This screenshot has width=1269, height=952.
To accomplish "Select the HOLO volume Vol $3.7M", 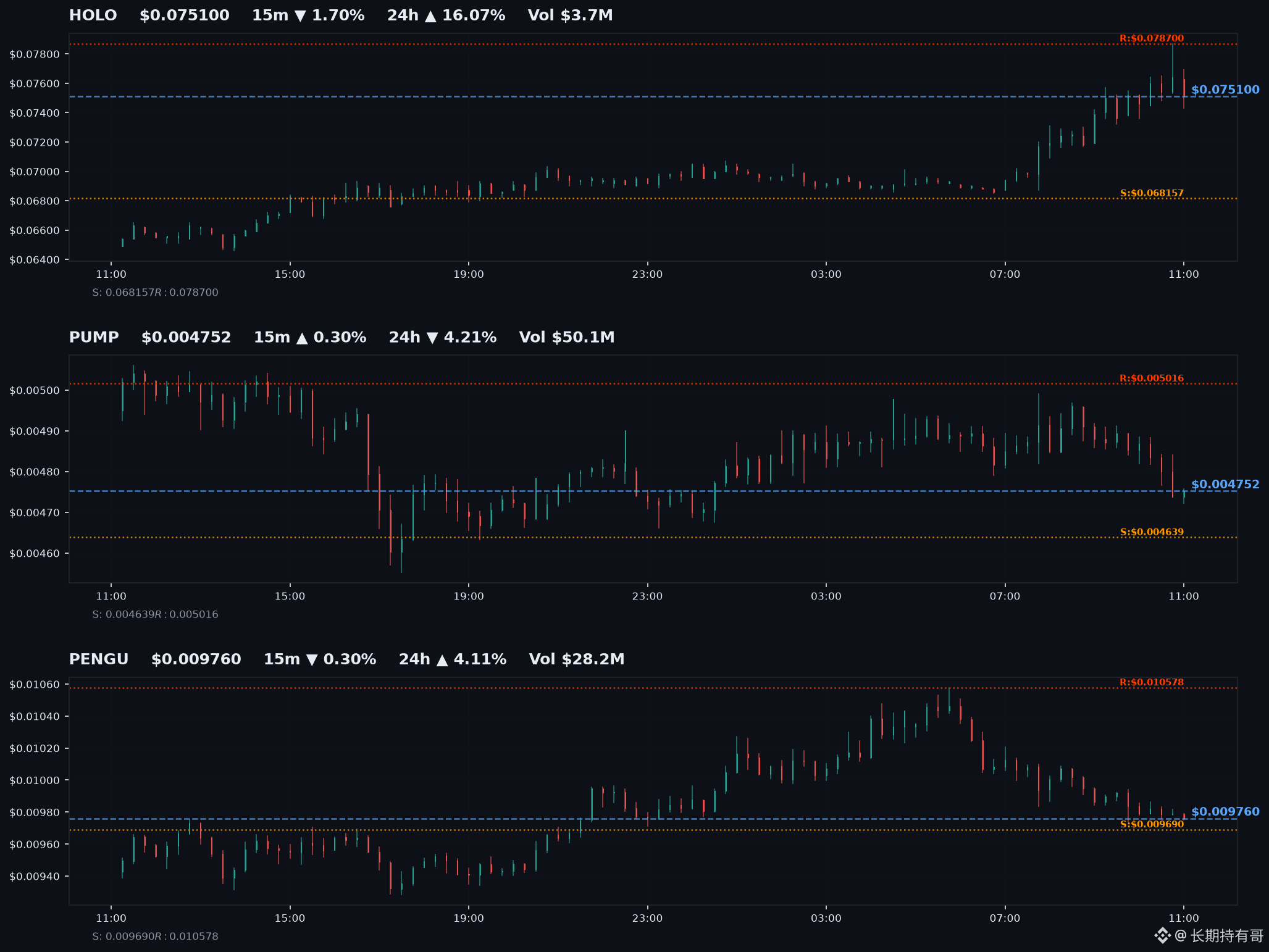I will pos(570,15).
